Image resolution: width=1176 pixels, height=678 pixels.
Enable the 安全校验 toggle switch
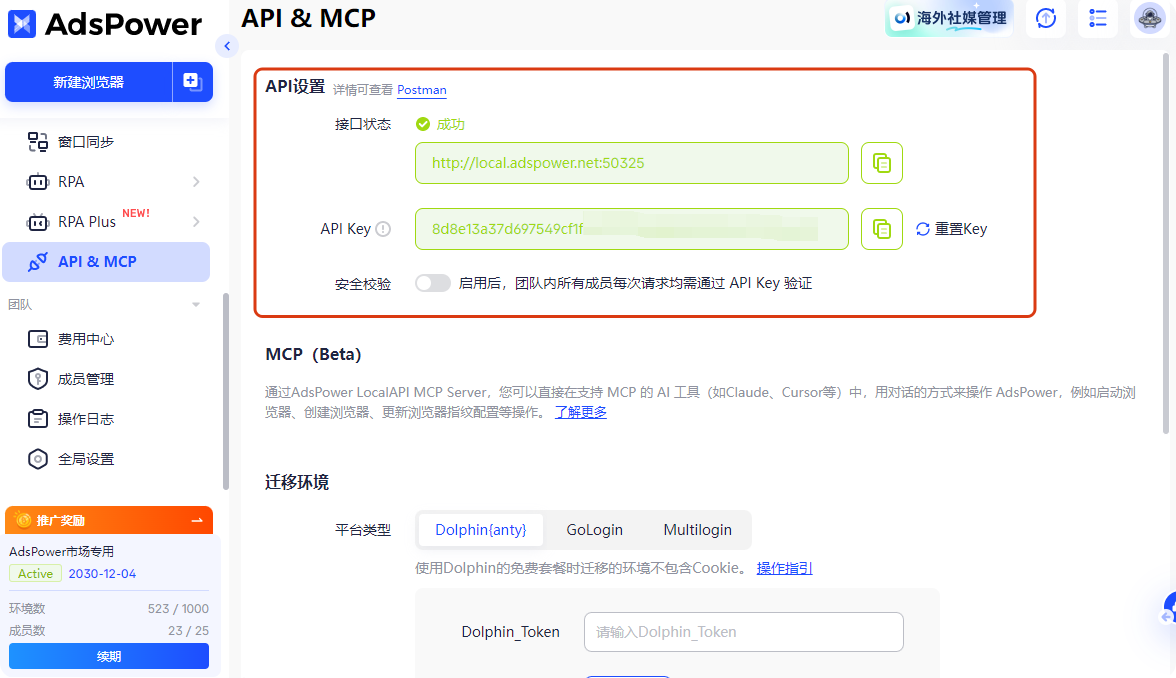click(433, 283)
